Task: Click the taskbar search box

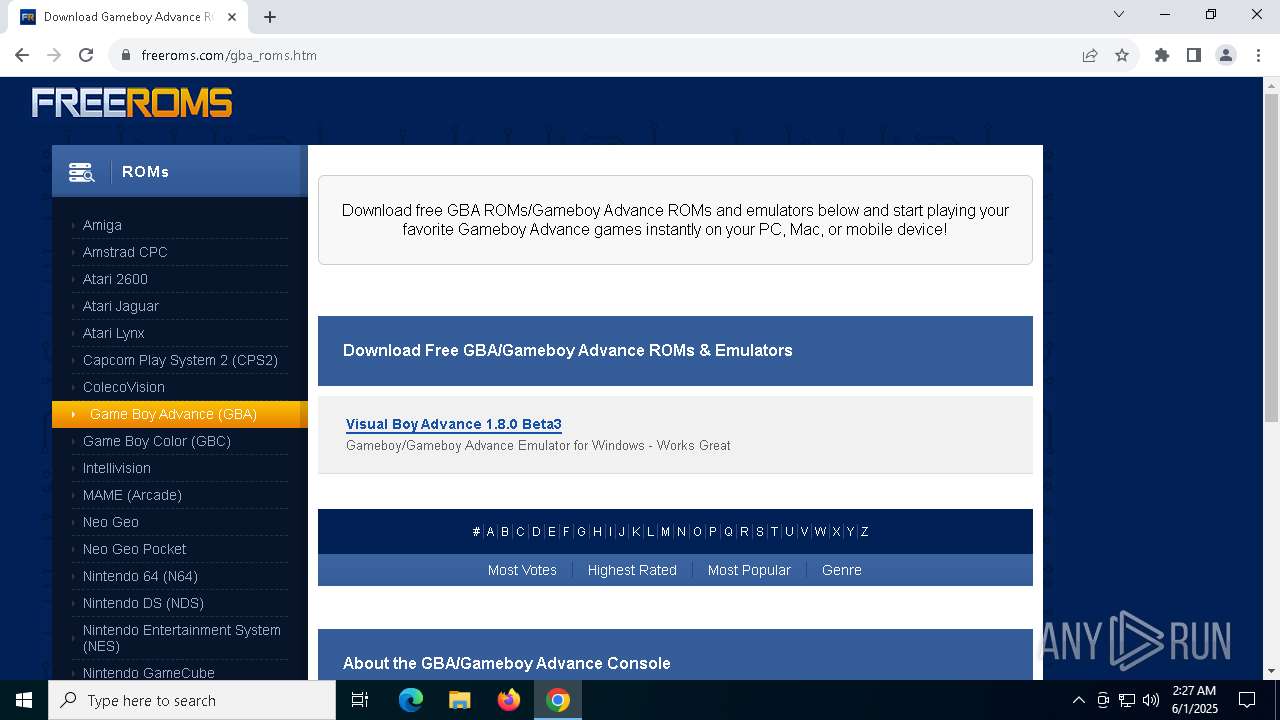Action: [x=192, y=700]
